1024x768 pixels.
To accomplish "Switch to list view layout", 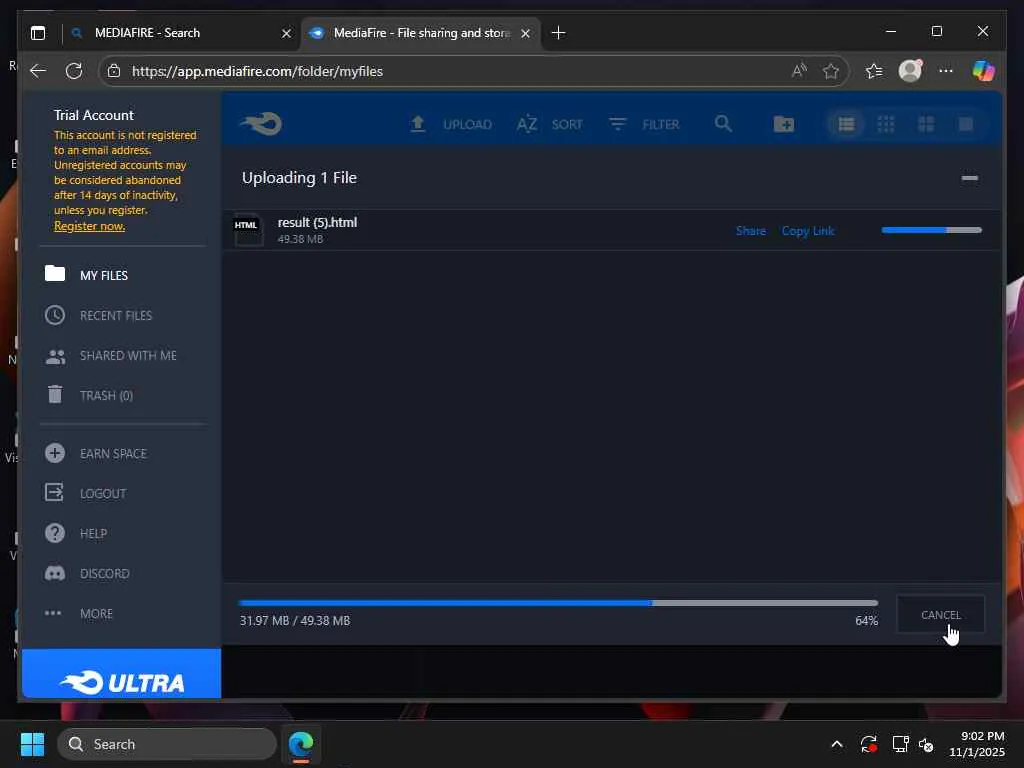I will pyautogui.click(x=846, y=124).
